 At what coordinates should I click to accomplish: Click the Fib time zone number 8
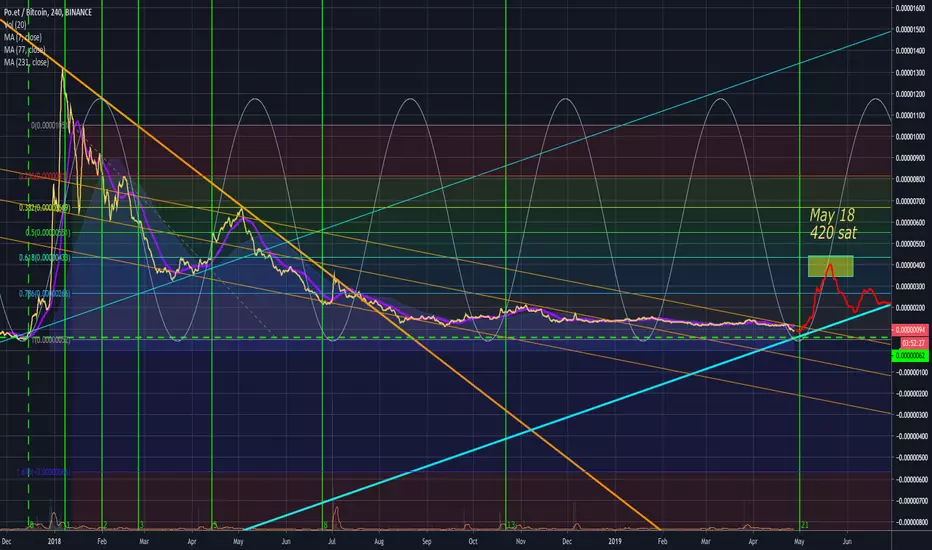pyautogui.click(x=326, y=525)
